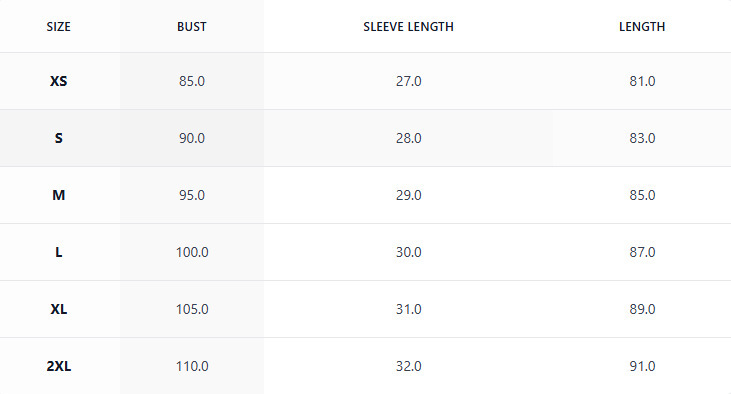Select the S size row label
The image size is (731, 394).
click(x=58, y=138)
